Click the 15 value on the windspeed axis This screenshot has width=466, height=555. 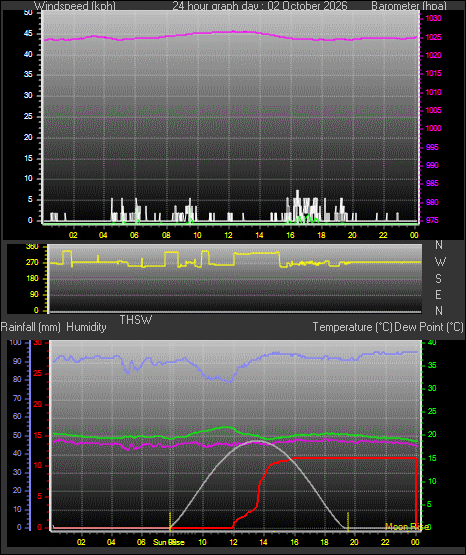(x=28, y=158)
